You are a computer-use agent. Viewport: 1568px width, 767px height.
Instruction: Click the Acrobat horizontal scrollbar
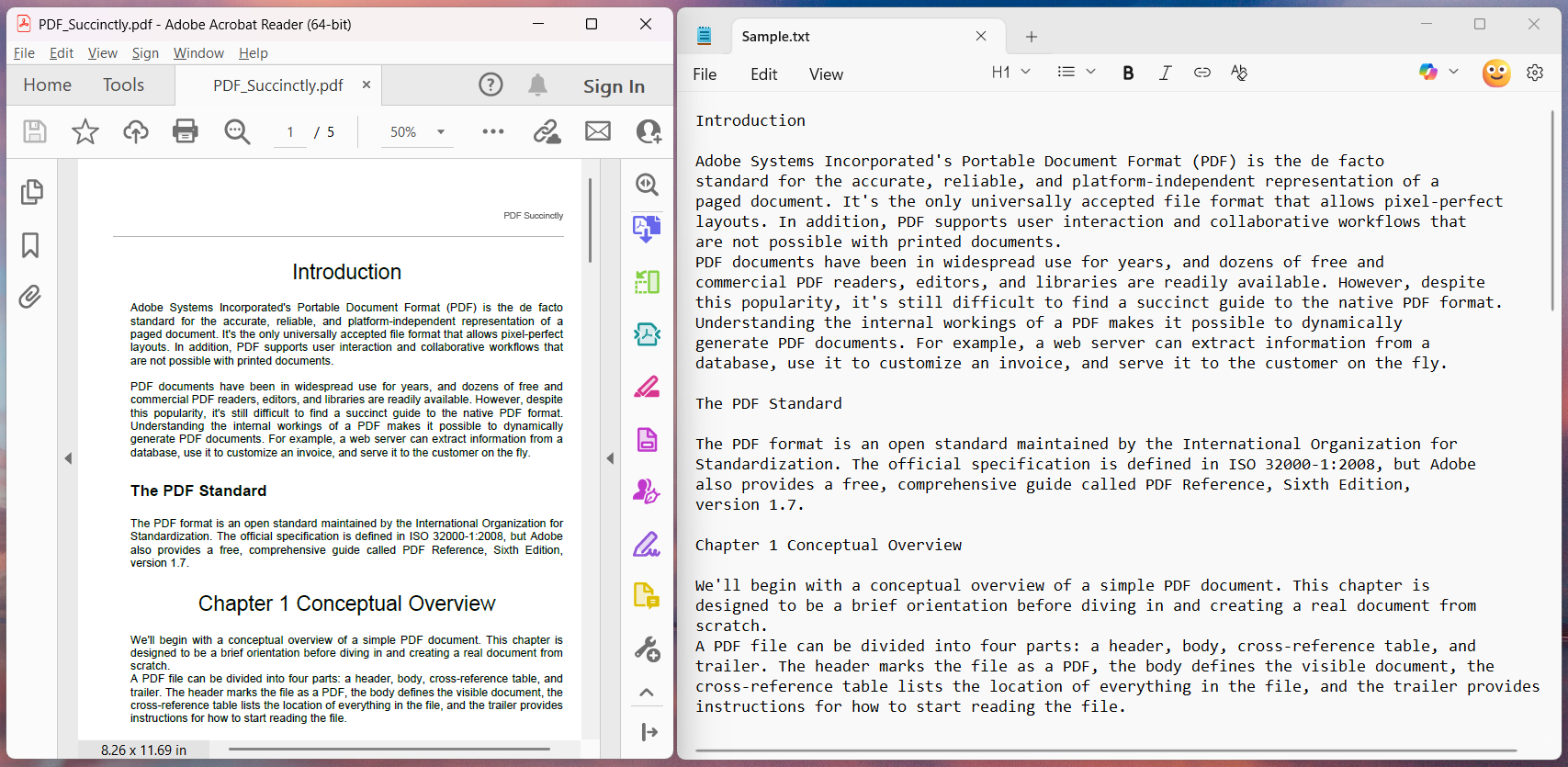(389, 749)
